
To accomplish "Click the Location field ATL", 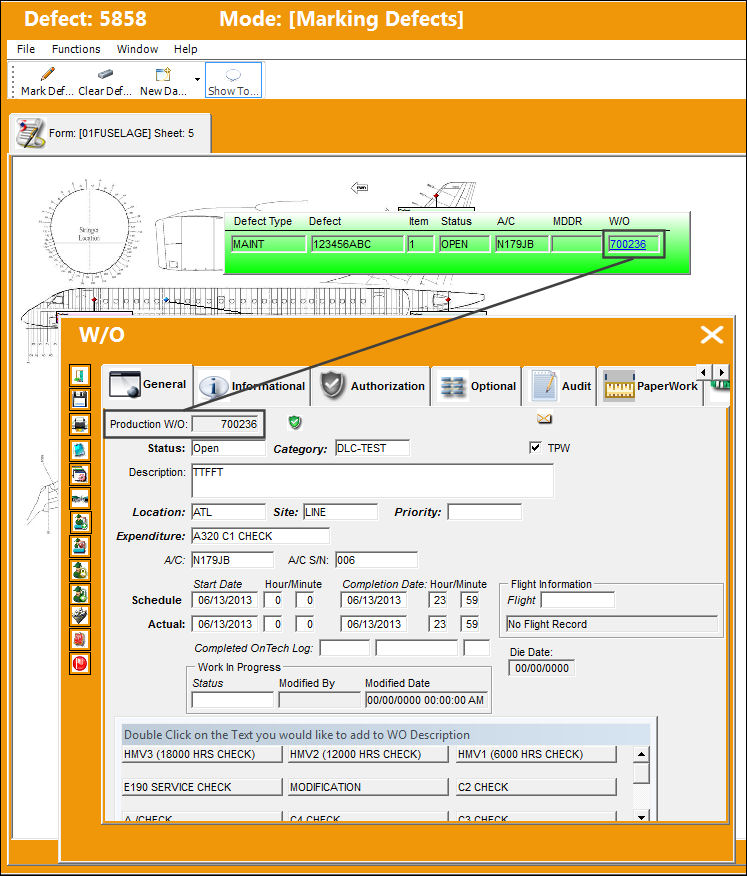I will [x=228, y=512].
